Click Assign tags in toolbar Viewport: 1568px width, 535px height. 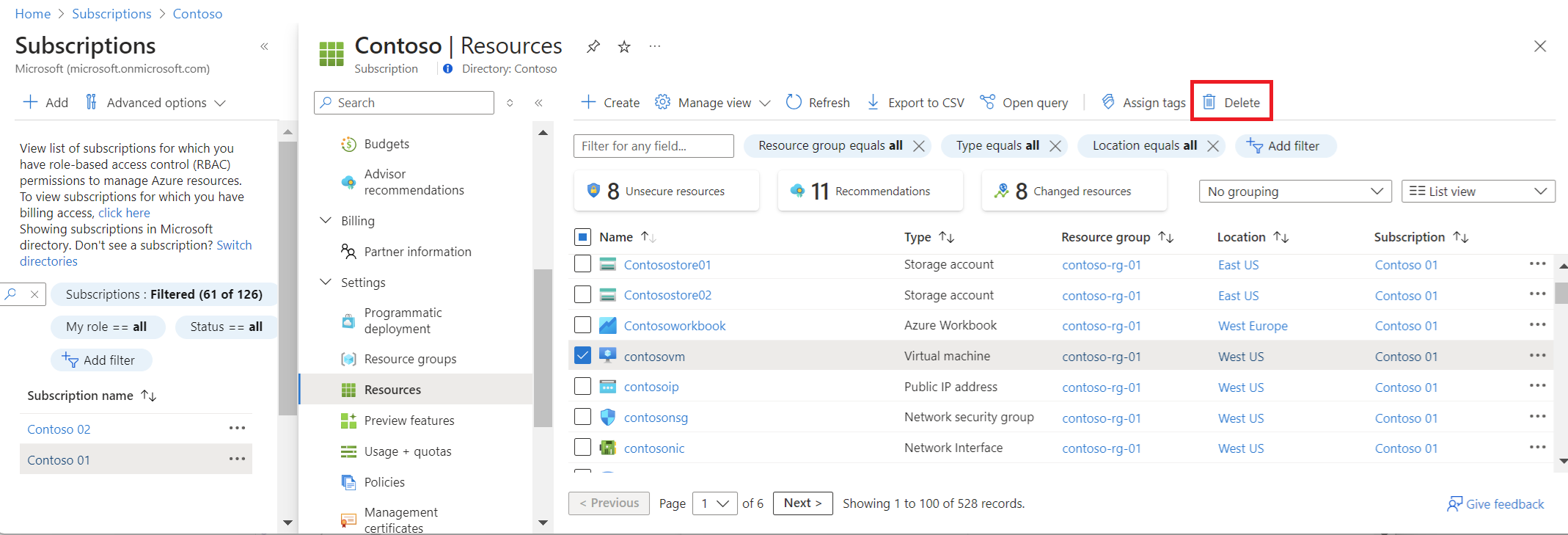pyautogui.click(x=1143, y=103)
